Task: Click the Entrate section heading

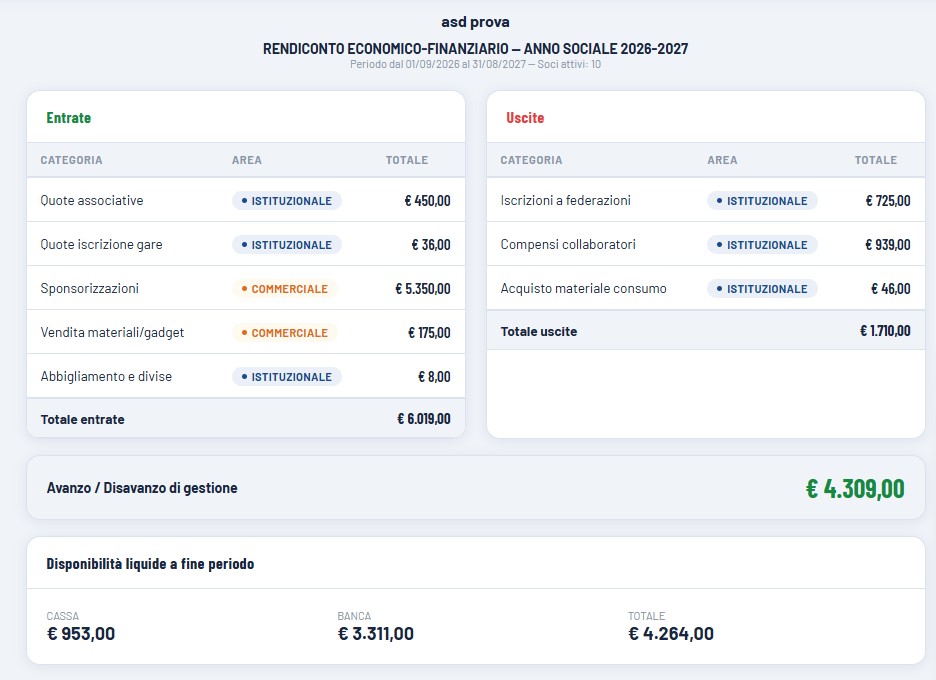Action: (x=69, y=118)
